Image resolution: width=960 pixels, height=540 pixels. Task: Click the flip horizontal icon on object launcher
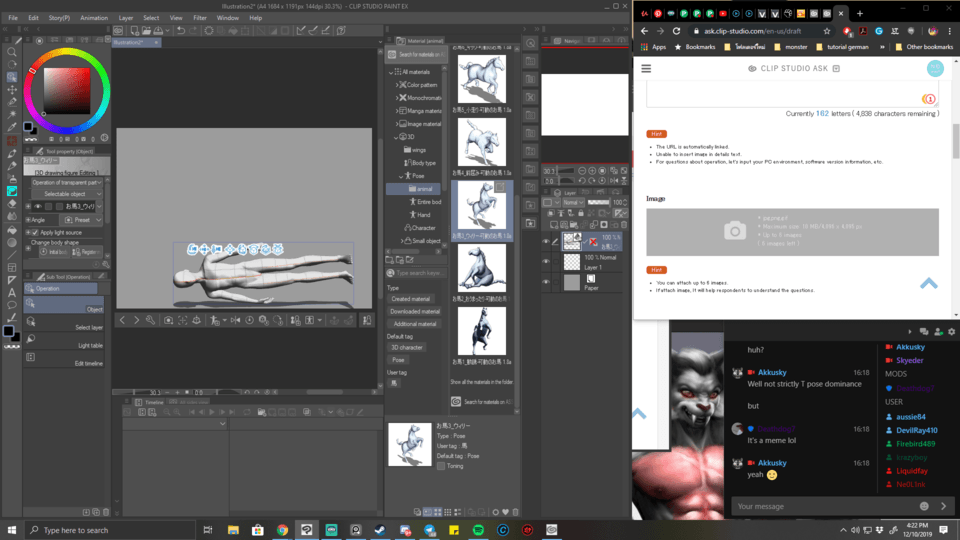[x=236, y=320]
